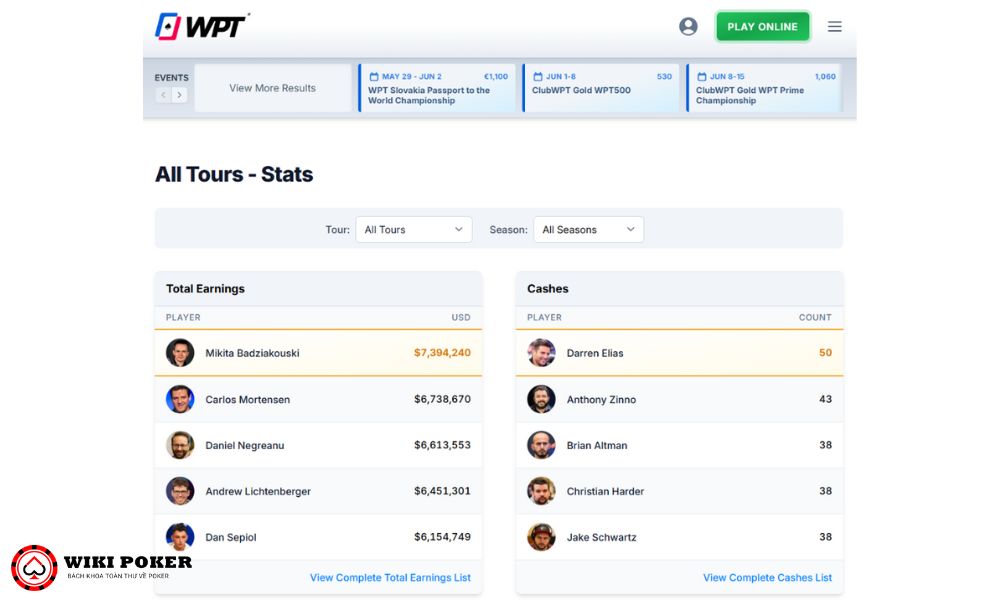Click calendar icon on MAY 29 - JUN 2 event
Screen dimensions: 1000x600
(374, 77)
